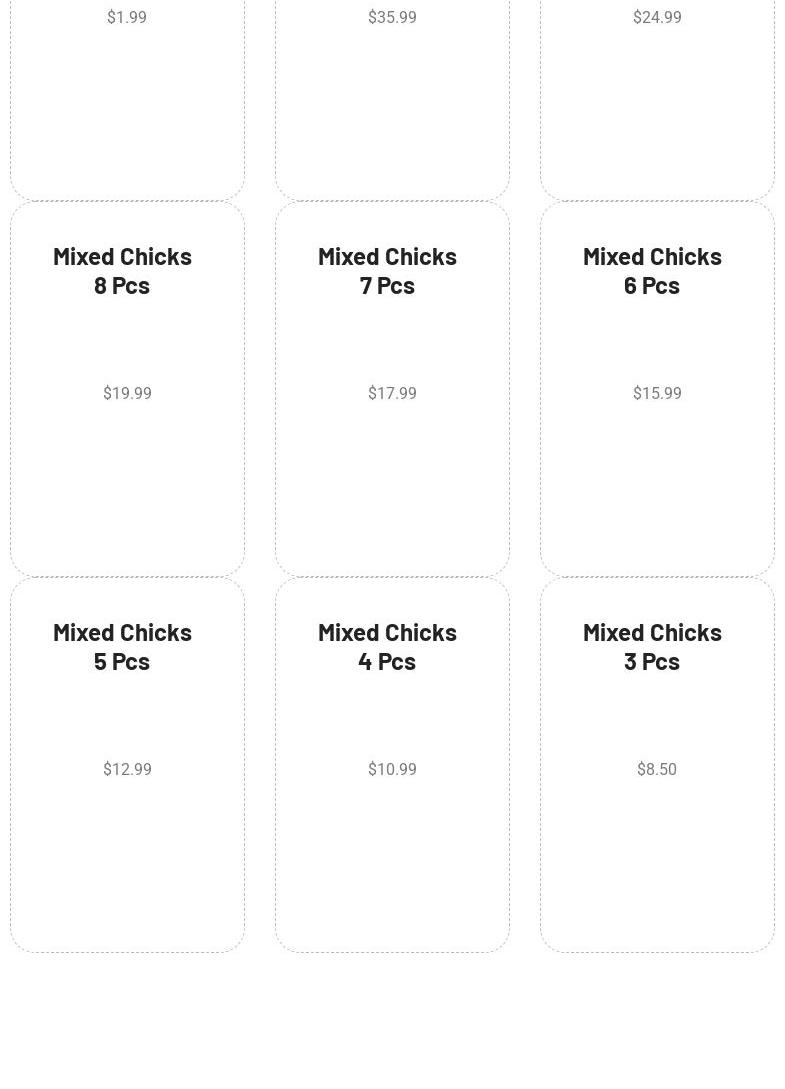Select the menu card priced $1.99
785x1089 pixels.
pyautogui.click(x=127, y=97)
